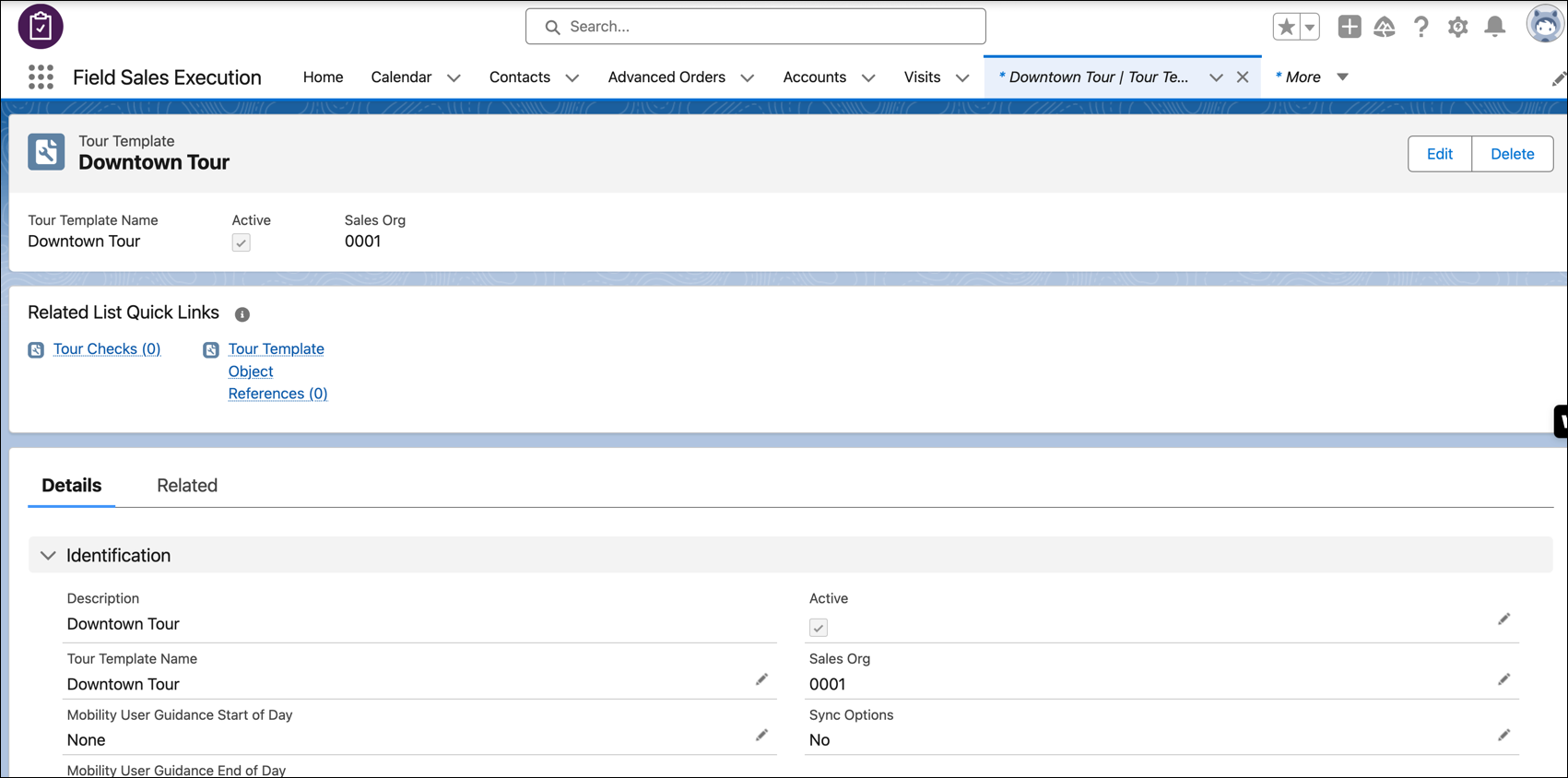This screenshot has width=1568, height=778.
Task: Open the Visits tab
Action: coord(922,77)
